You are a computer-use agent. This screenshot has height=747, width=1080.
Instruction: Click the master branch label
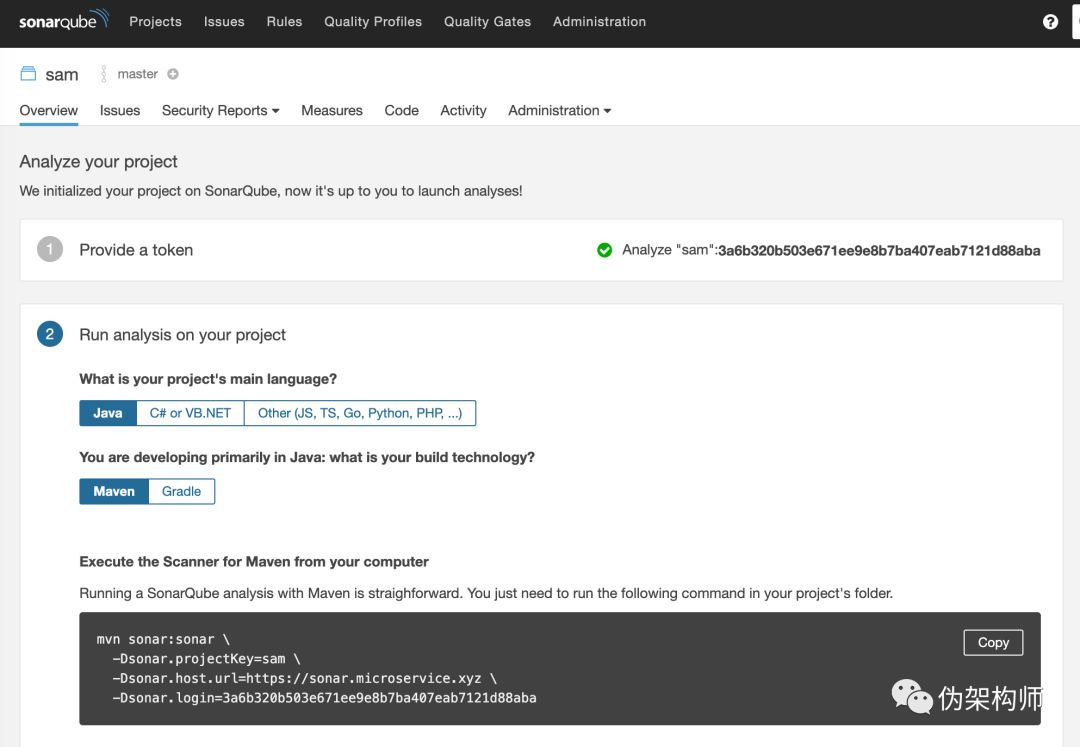click(137, 74)
